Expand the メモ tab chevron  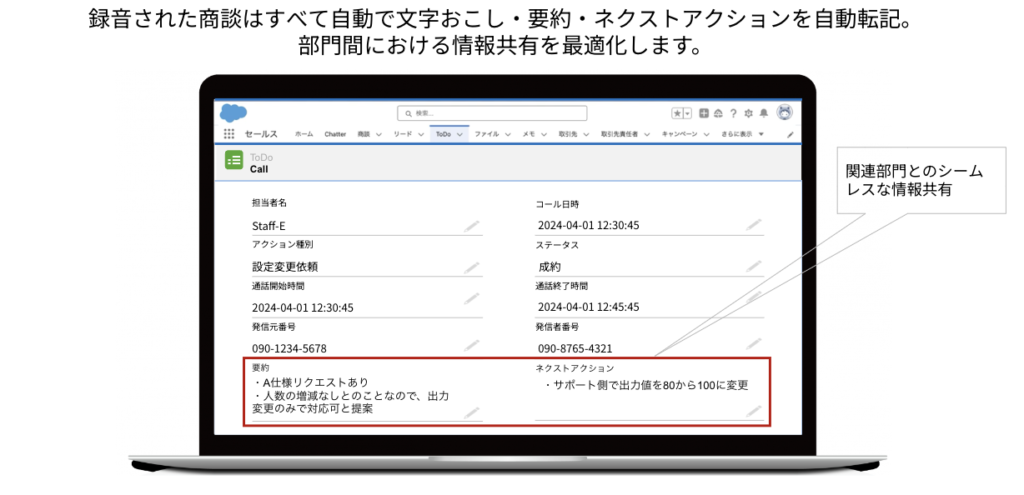(543, 135)
